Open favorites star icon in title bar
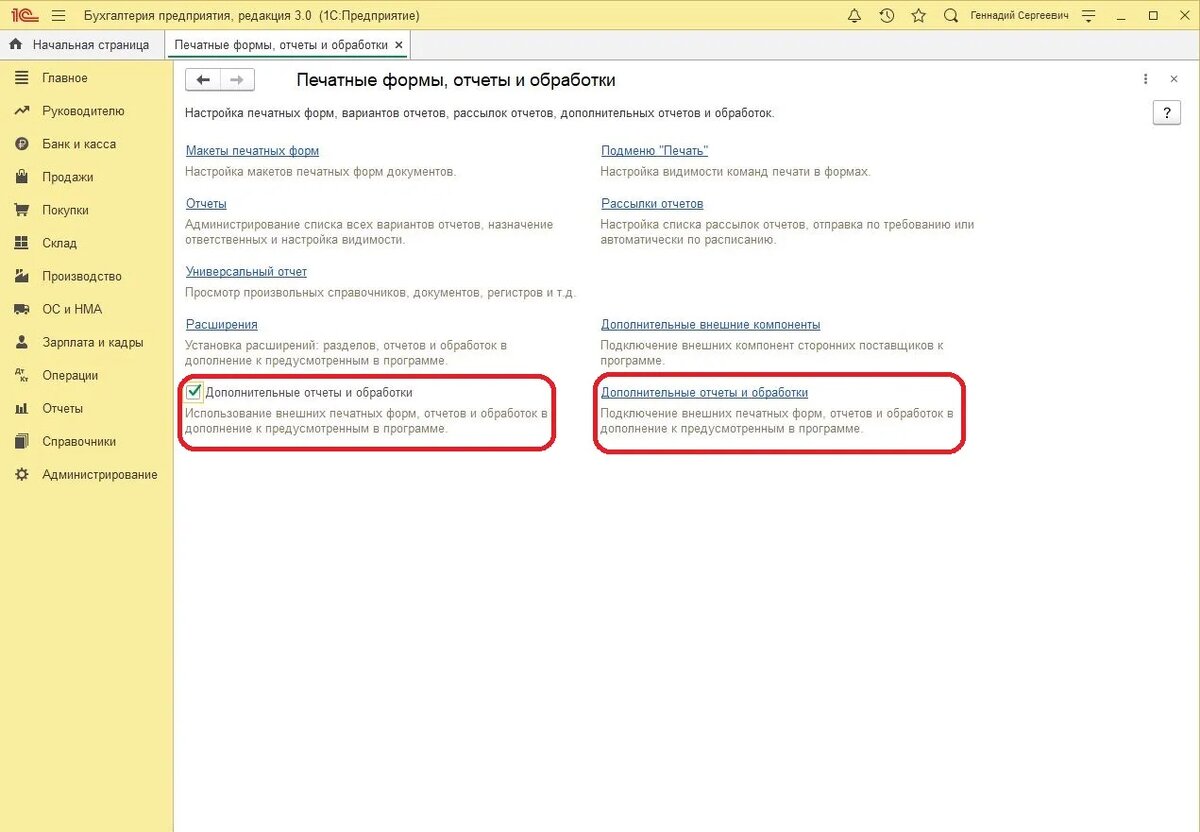Image resolution: width=1200 pixels, height=832 pixels. (x=918, y=16)
